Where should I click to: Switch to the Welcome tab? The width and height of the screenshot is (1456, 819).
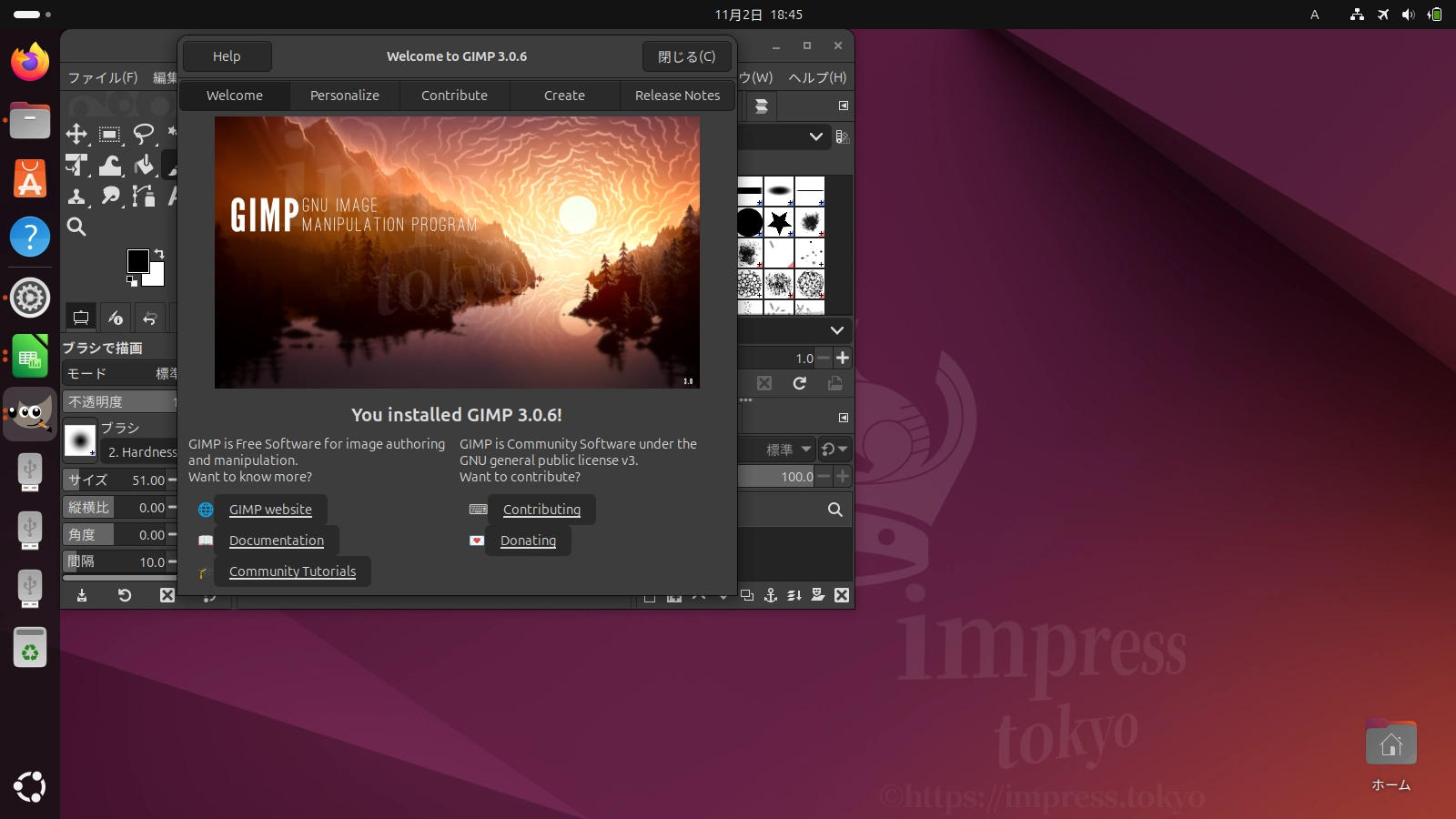pyautogui.click(x=235, y=96)
